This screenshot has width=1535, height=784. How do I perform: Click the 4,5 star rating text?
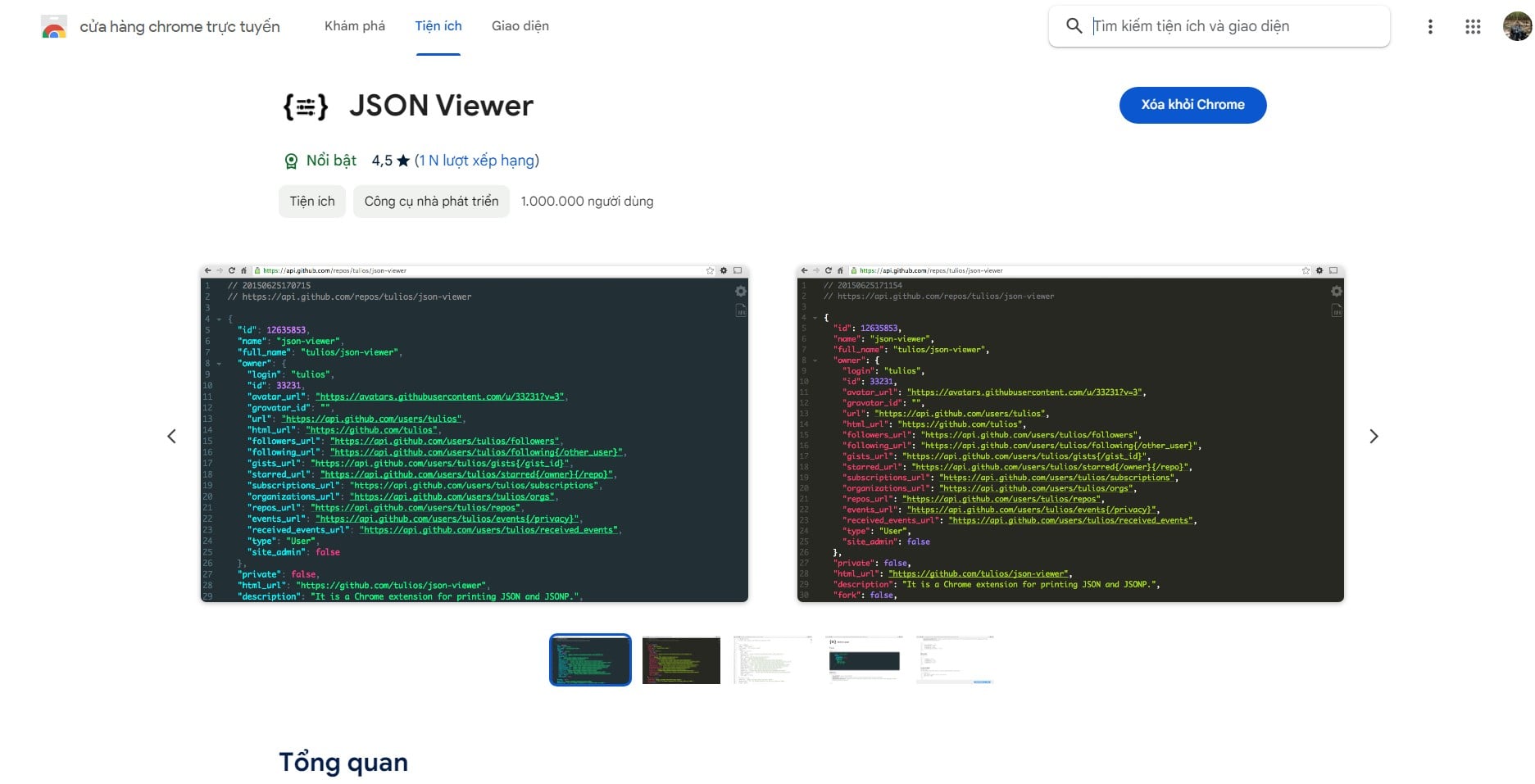pos(390,161)
